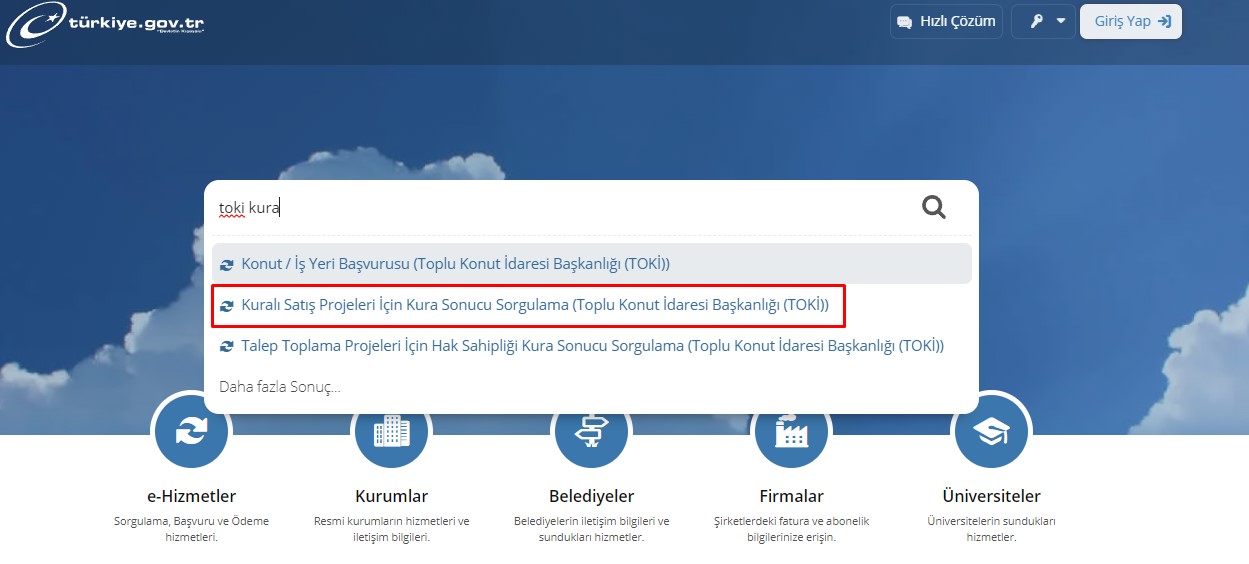The image size is (1249, 564).
Task: Open the key icon login options dropdown
Action: [x=1043, y=21]
